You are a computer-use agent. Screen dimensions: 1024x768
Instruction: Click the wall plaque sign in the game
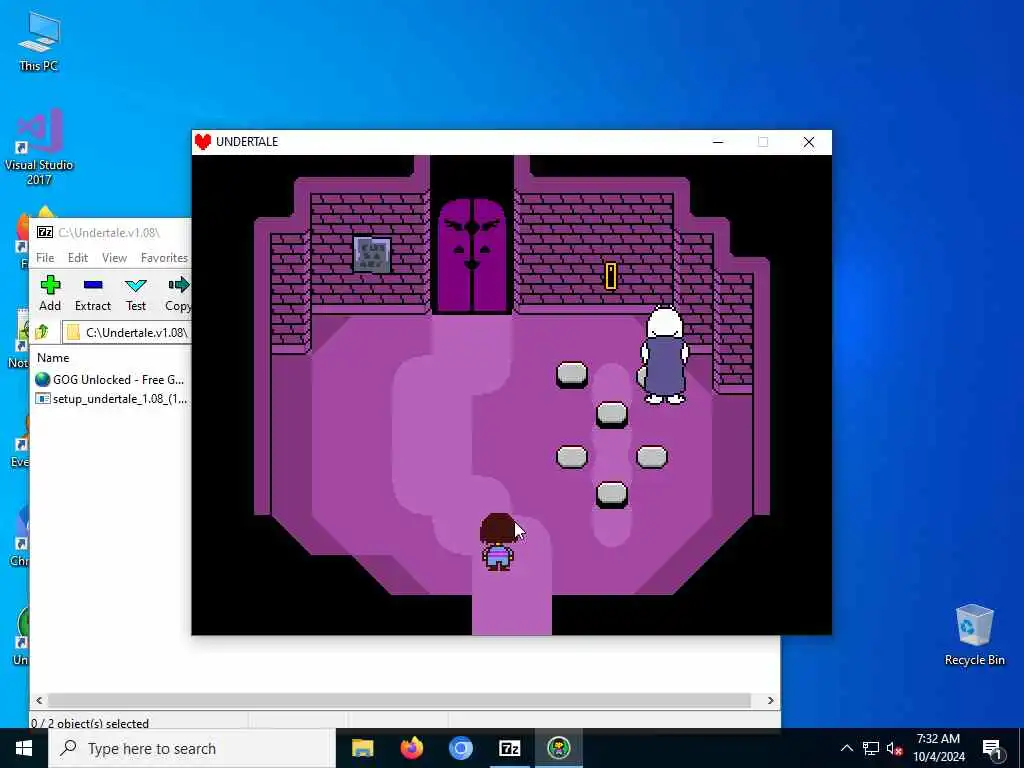[x=372, y=255]
